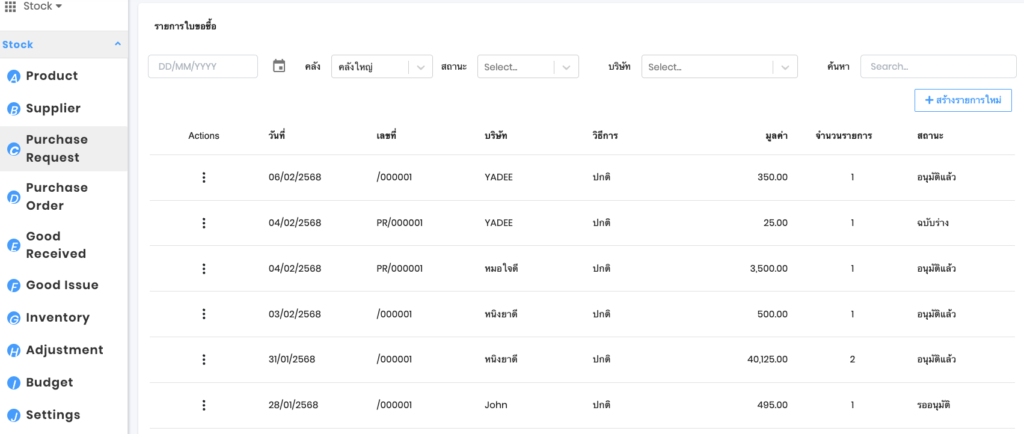Viewport: 1024px width, 434px height.
Task: Click the DD/MM/YYYY date input field
Action: [x=203, y=66]
